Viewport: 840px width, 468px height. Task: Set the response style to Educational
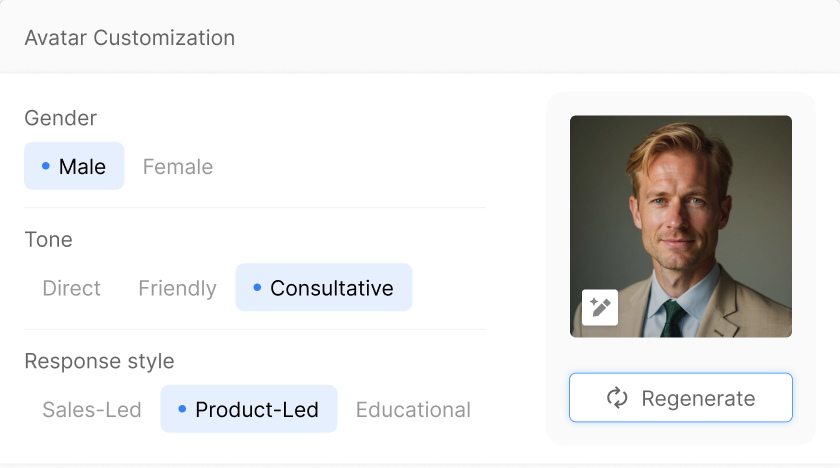pyautogui.click(x=413, y=410)
